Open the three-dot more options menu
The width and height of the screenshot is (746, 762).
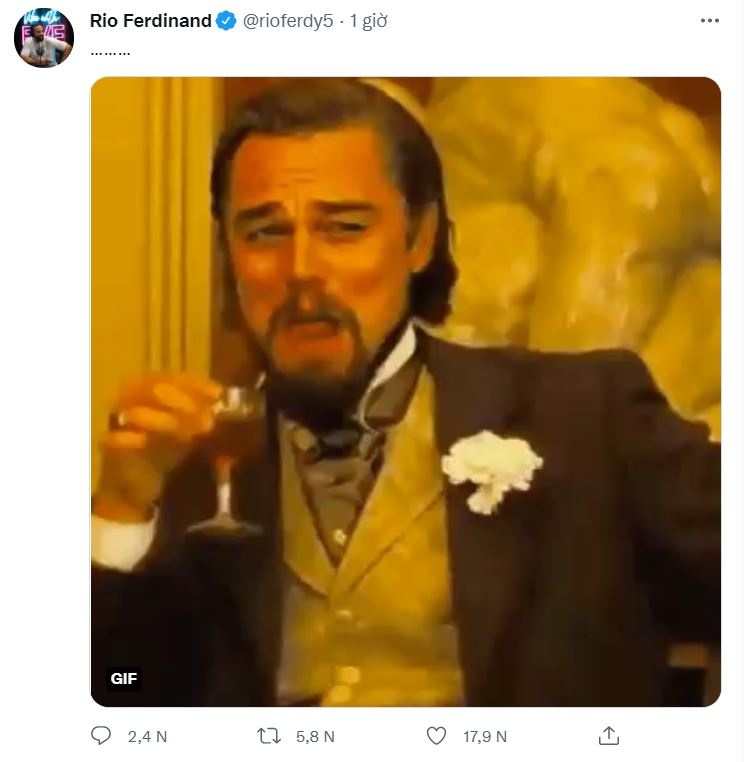pos(710,21)
